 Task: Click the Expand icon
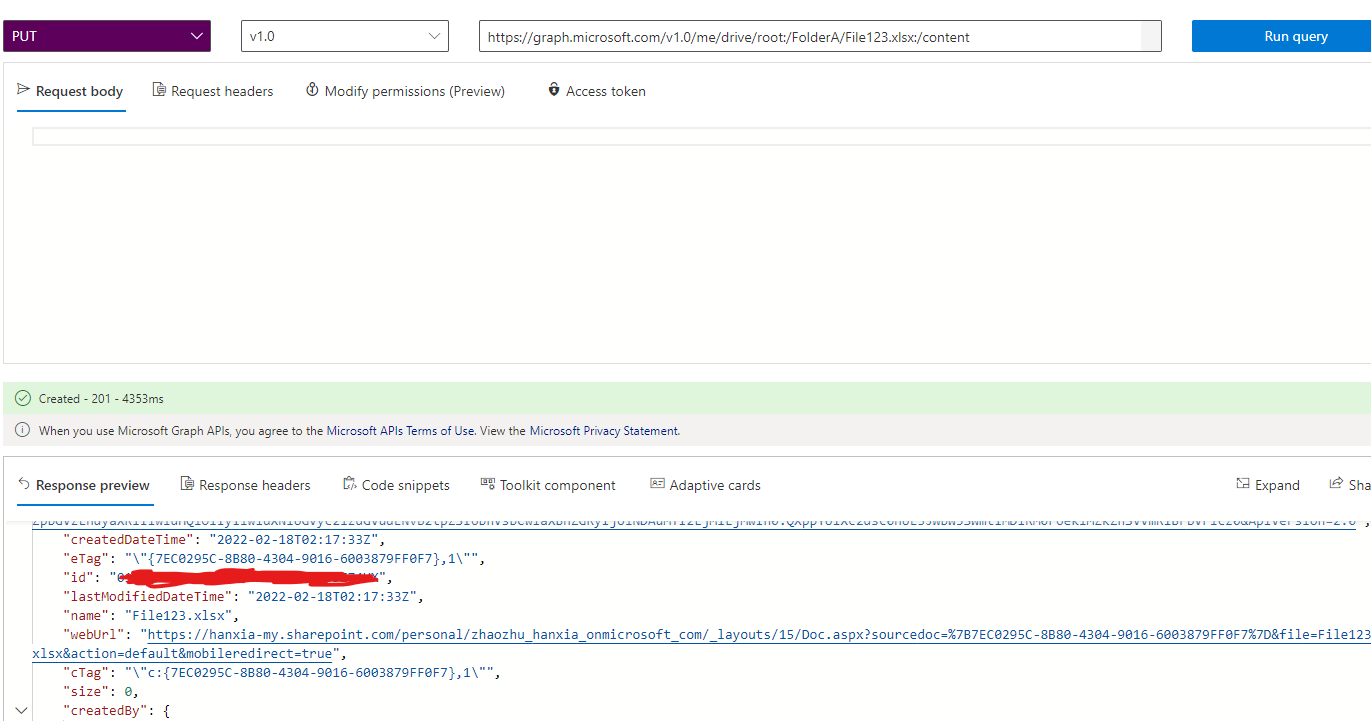tap(1242, 484)
